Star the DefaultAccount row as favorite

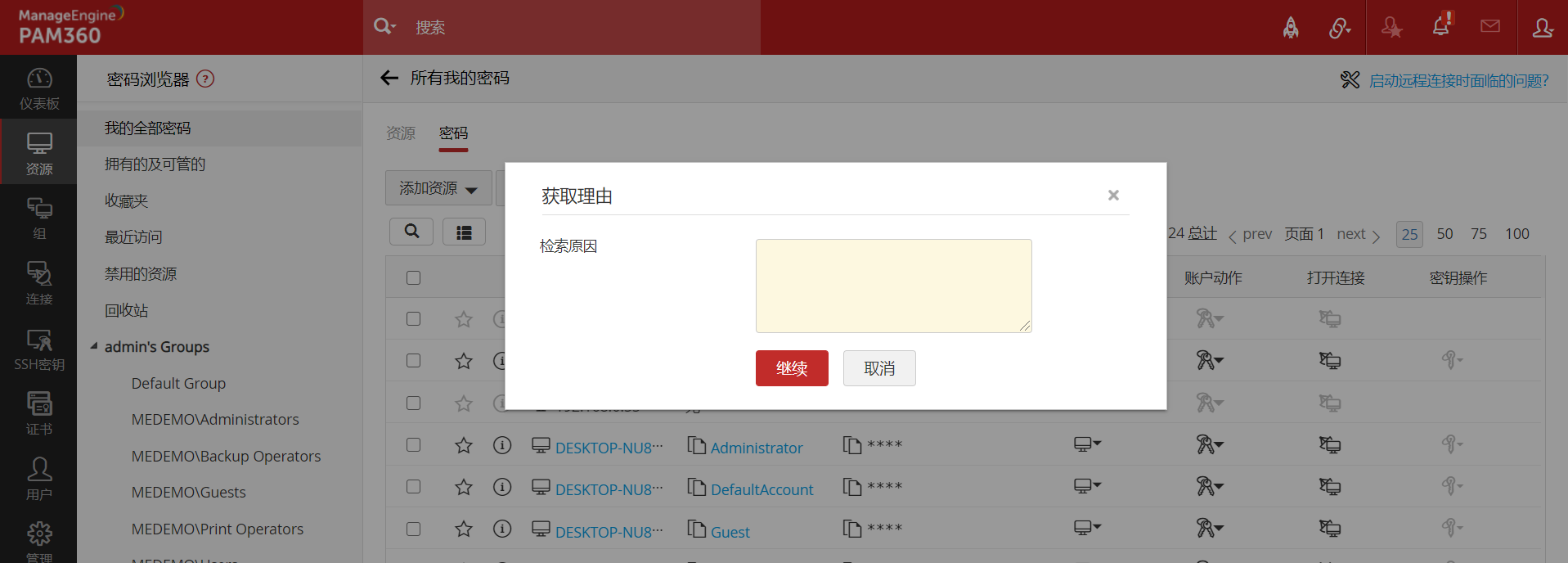[464, 487]
